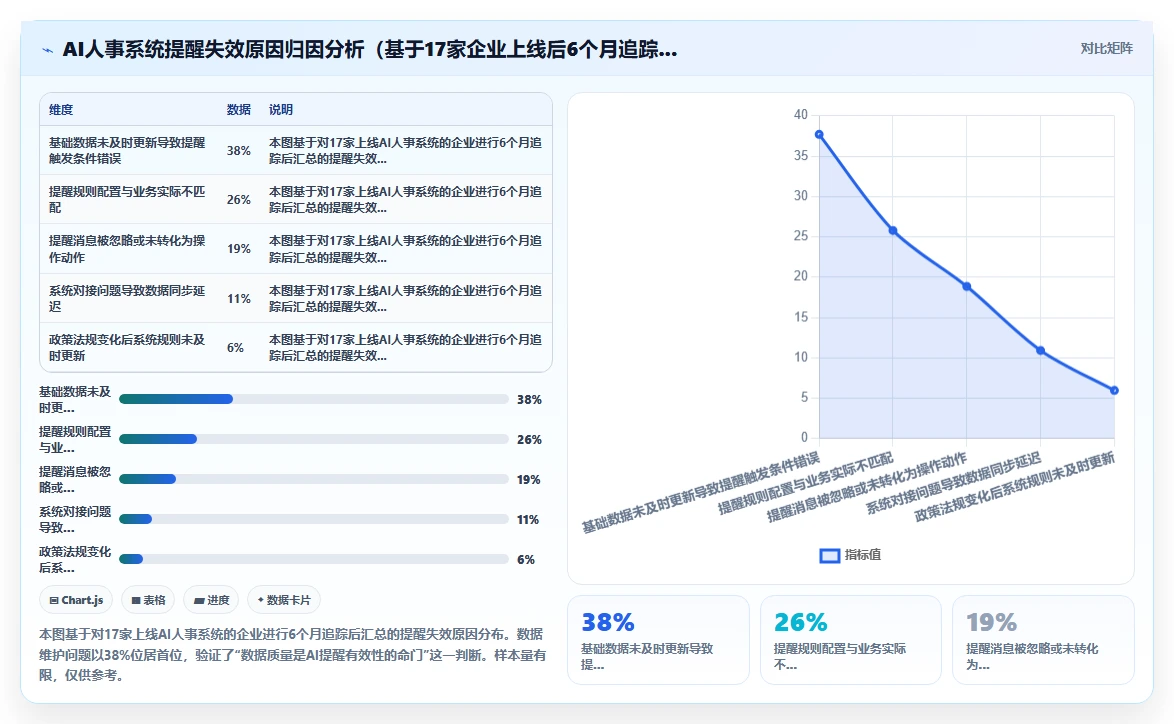Screen dimensions: 1174x724
Task: Click table cell 系统对接问题导致数据同步延迟
Action: tap(127, 298)
